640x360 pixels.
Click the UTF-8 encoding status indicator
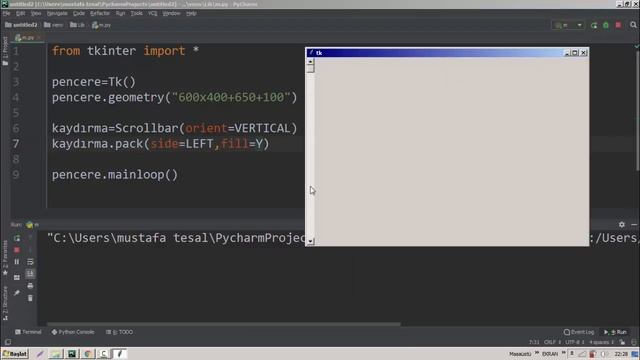click(575, 342)
